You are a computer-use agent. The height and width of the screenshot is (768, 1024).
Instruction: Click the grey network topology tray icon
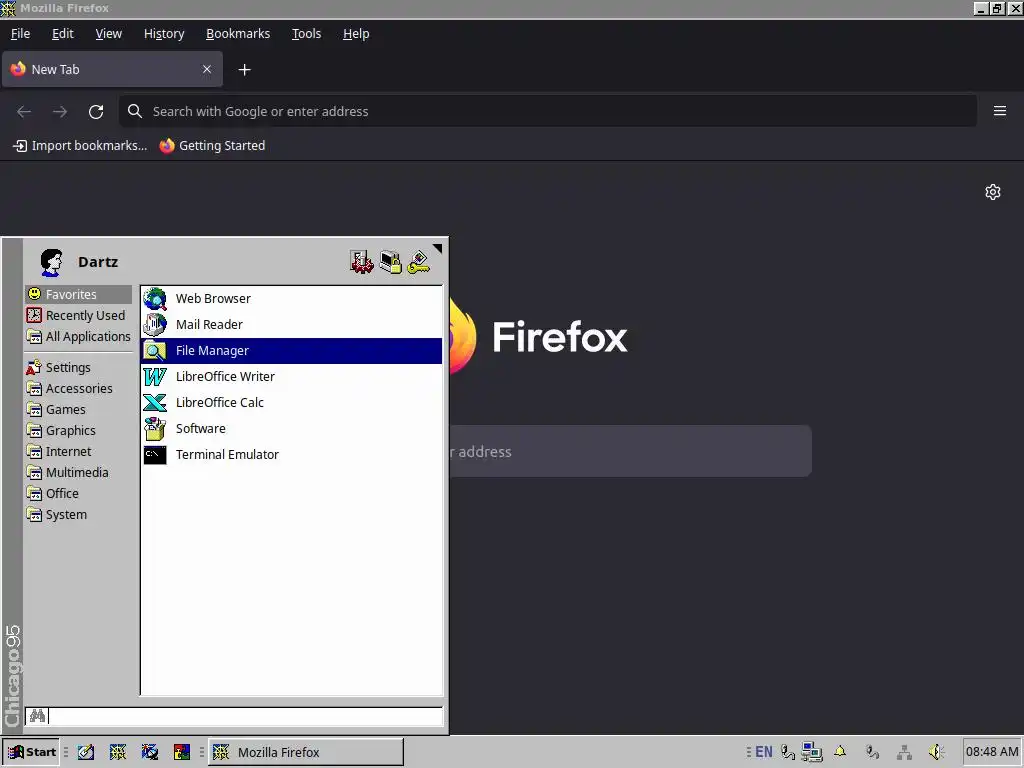click(904, 752)
